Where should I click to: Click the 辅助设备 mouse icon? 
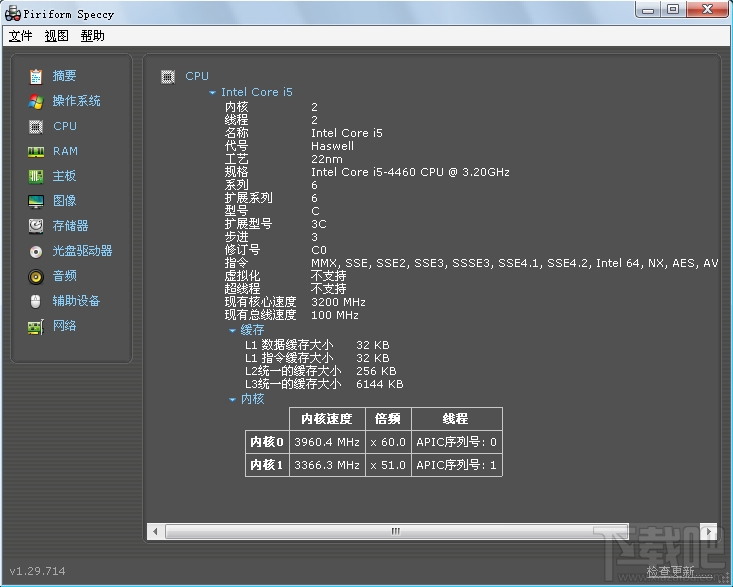tap(36, 301)
